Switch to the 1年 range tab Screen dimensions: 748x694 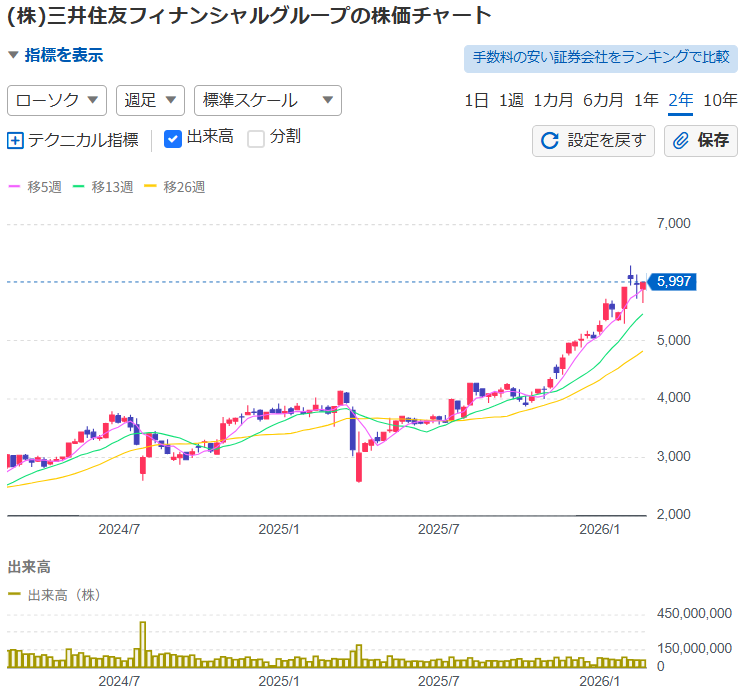click(x=646, y=100)
